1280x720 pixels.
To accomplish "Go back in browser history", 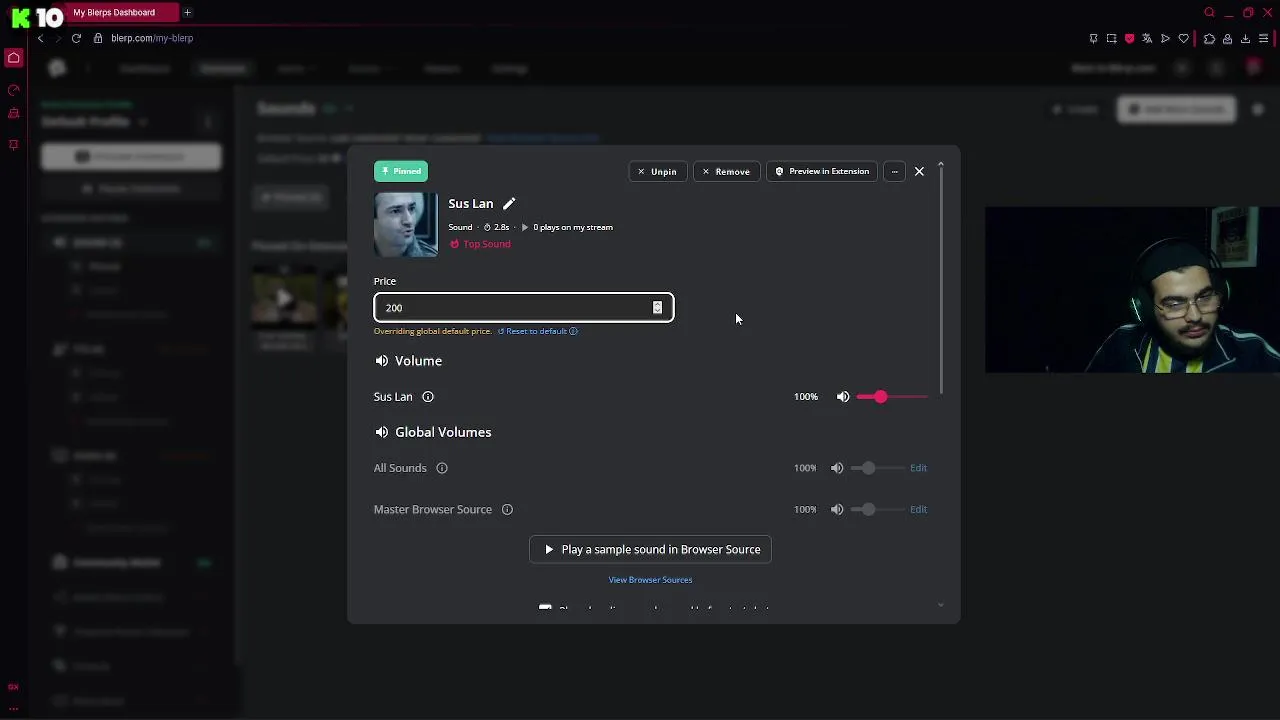I will pyautogui.click(x=40, y=38).
